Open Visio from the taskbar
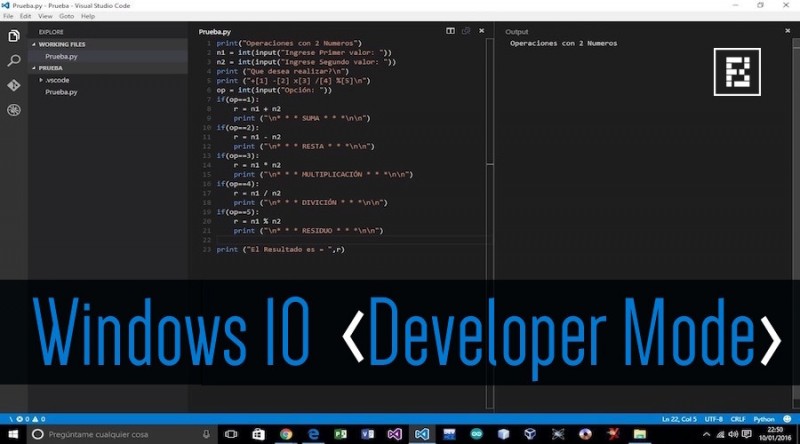 coord(367,434)
